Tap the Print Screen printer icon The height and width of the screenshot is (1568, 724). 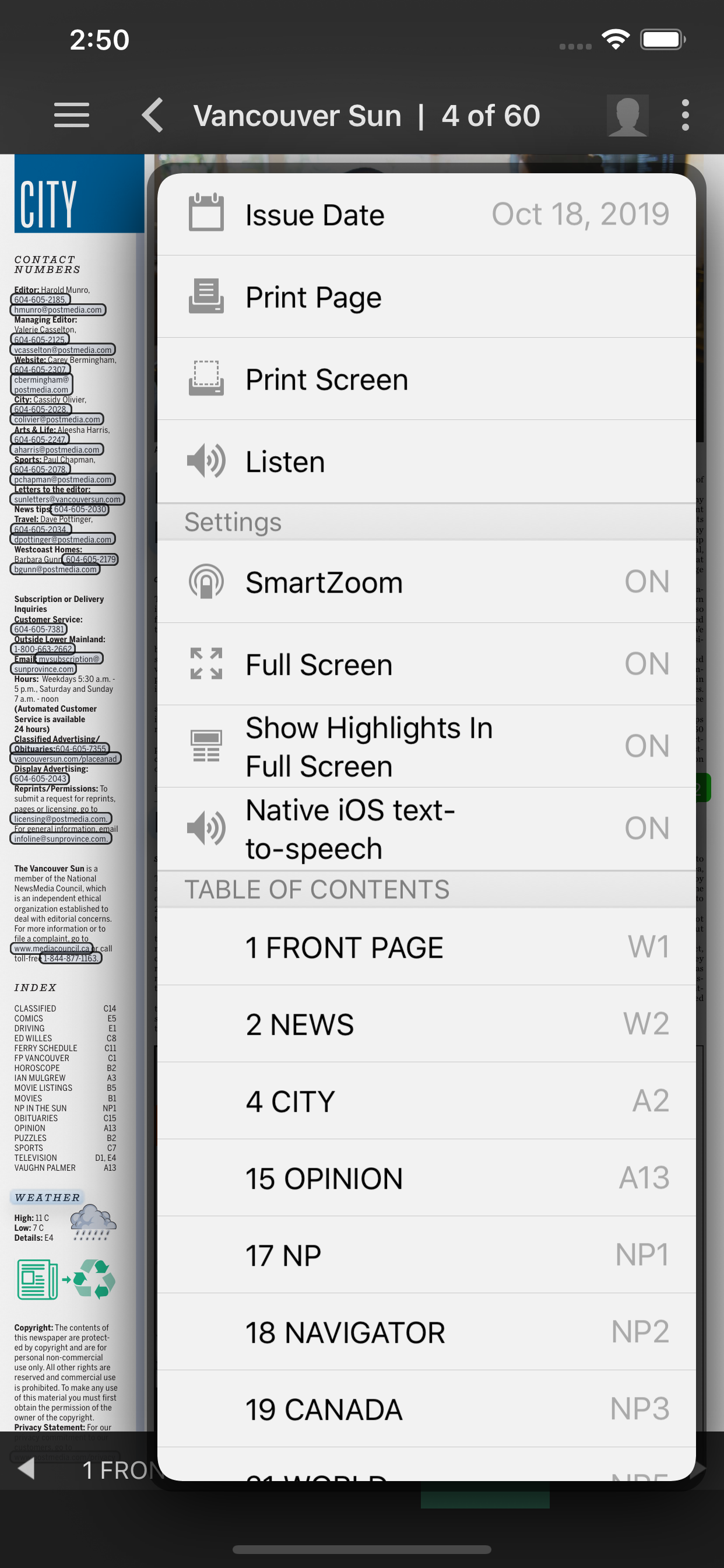[206, 379]
